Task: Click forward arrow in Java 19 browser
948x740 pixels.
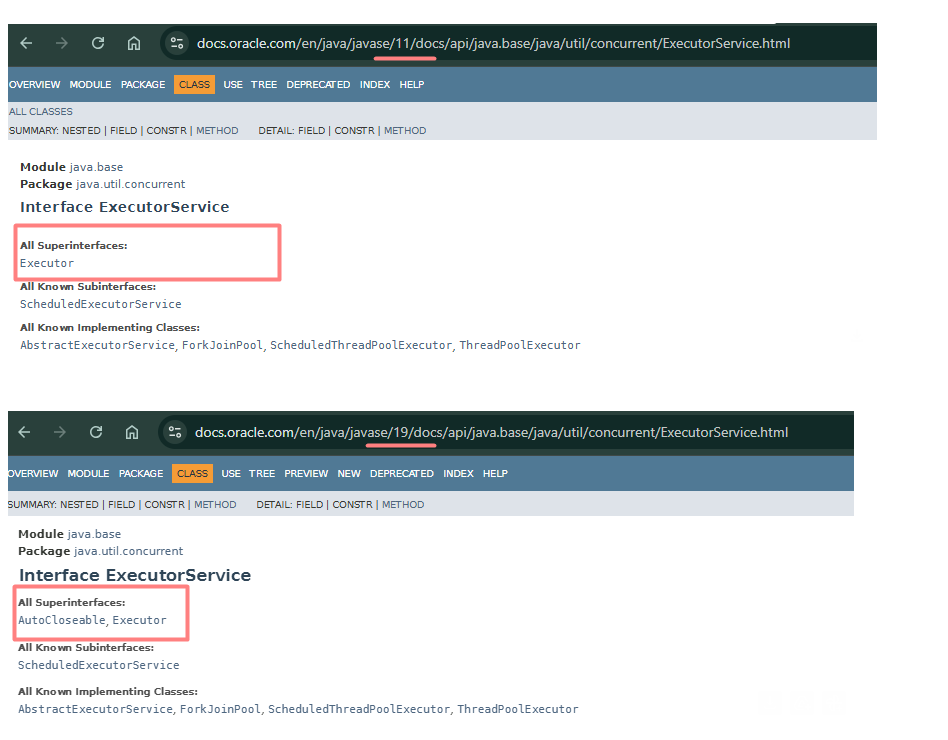Action: click(60, 432)
